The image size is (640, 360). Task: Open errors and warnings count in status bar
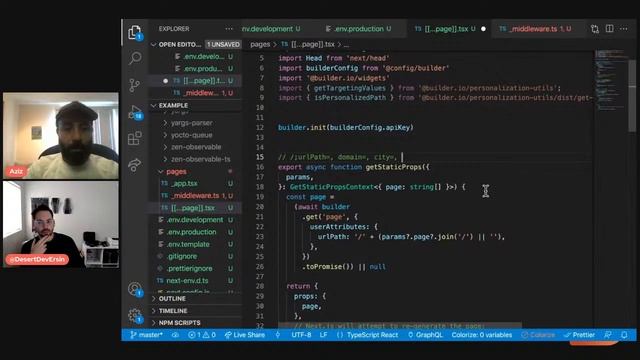(202, 335)
